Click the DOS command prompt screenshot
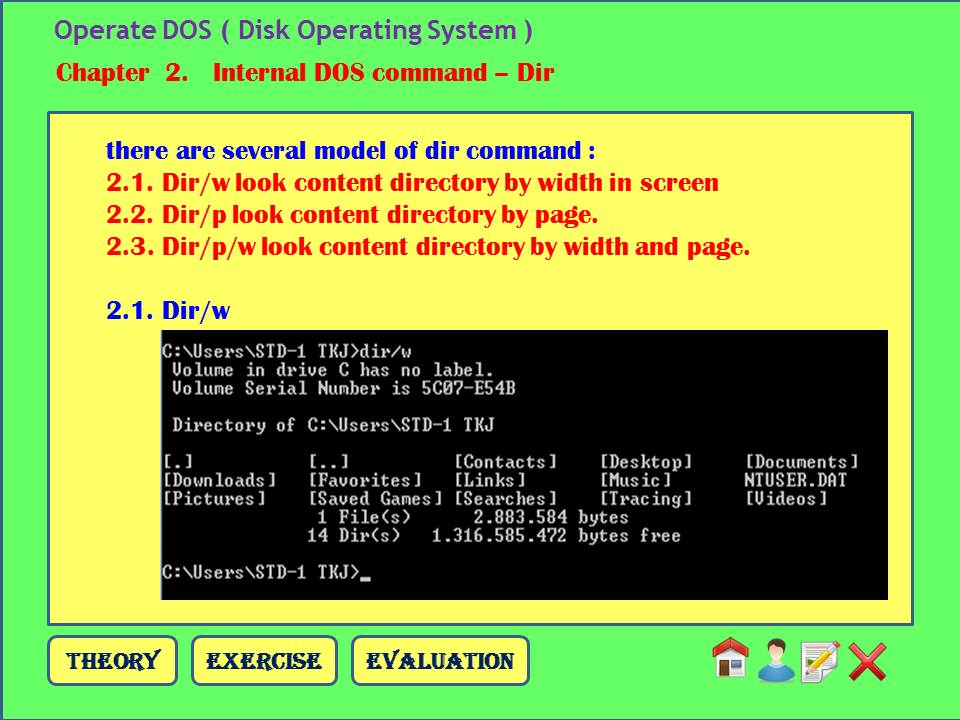This screenshot has height=720, width=960. click(x=524, y=465)
